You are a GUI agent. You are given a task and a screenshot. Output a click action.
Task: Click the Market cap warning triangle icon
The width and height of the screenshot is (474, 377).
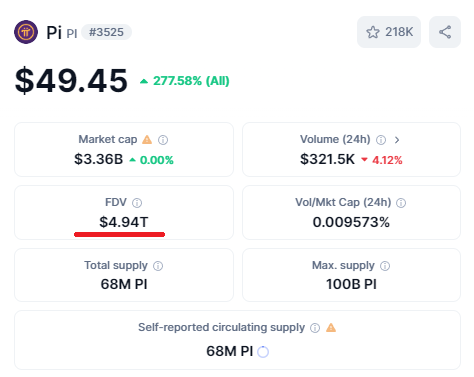coord(147,139)
